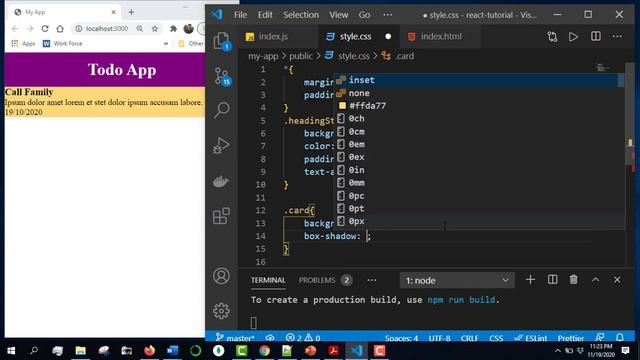Bookmark this page with the star icon

155,29
